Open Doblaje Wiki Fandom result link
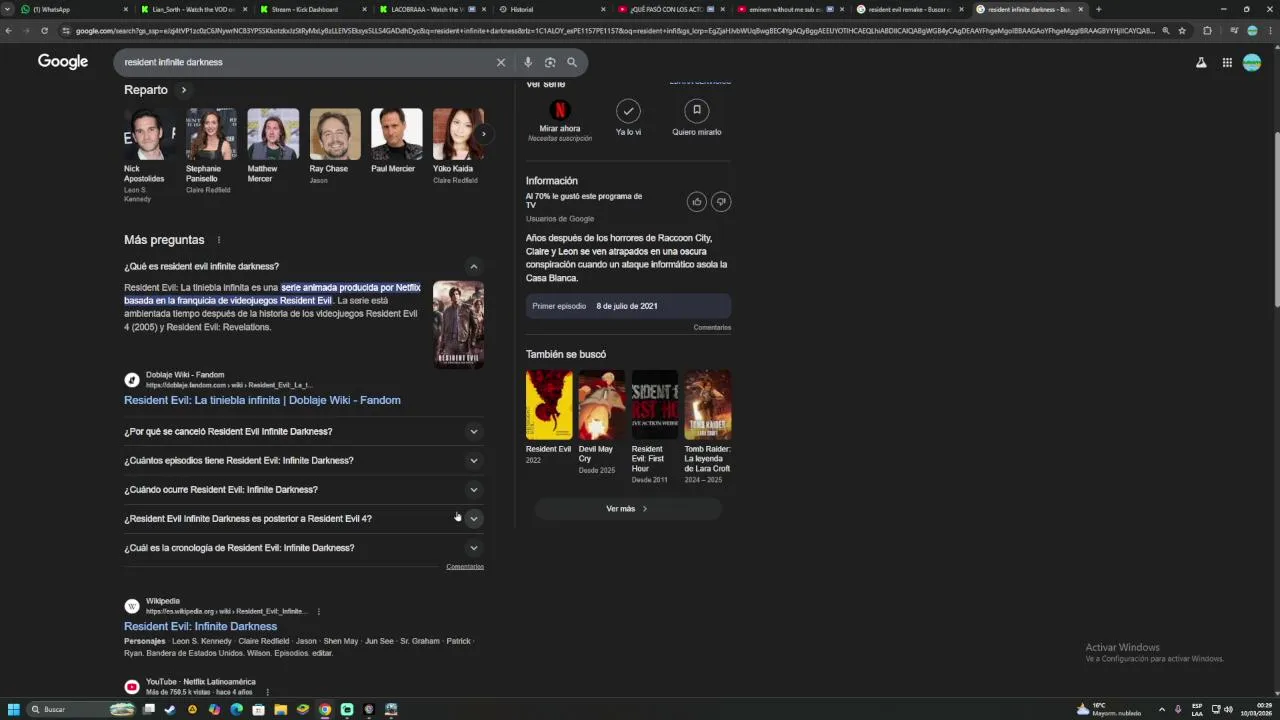The height and width of the screenshot is (720, 1280). pyautogui.click(x=262, y=400)
